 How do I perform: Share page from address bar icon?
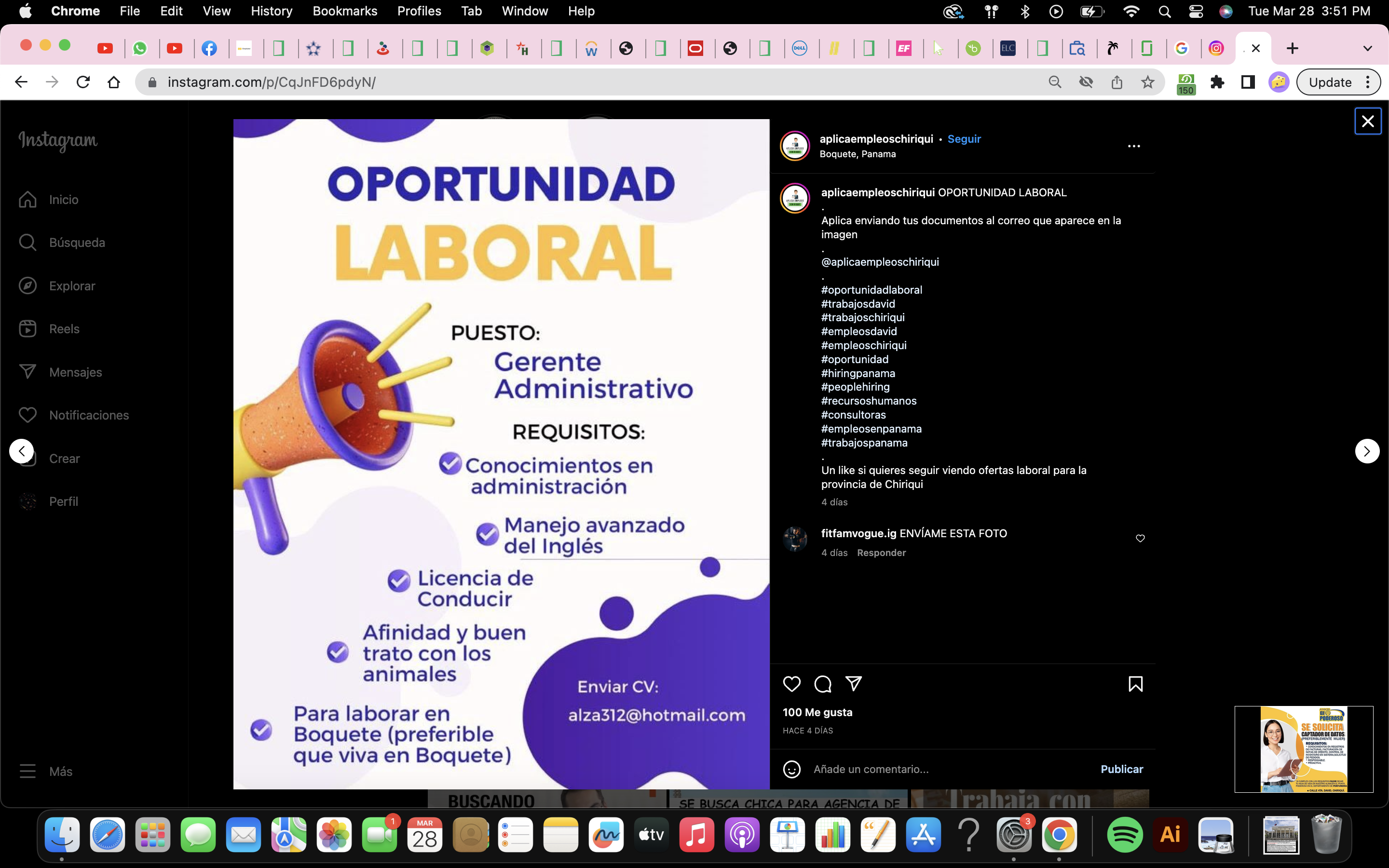pos(1117,82)
